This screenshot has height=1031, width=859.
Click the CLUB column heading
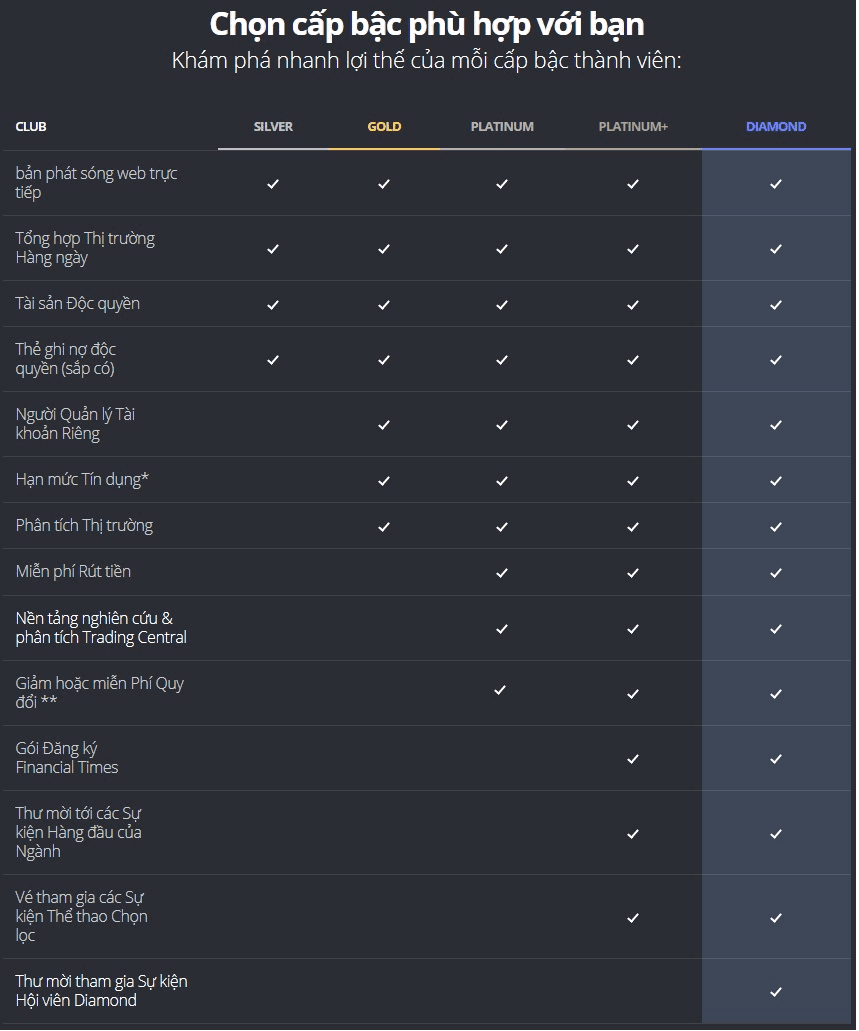point(31,126)
